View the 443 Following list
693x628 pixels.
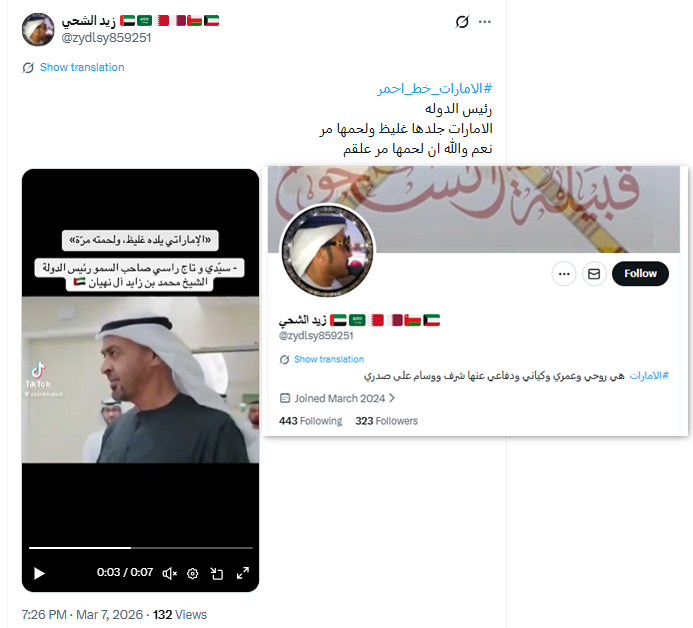click(x=310, y=421)
